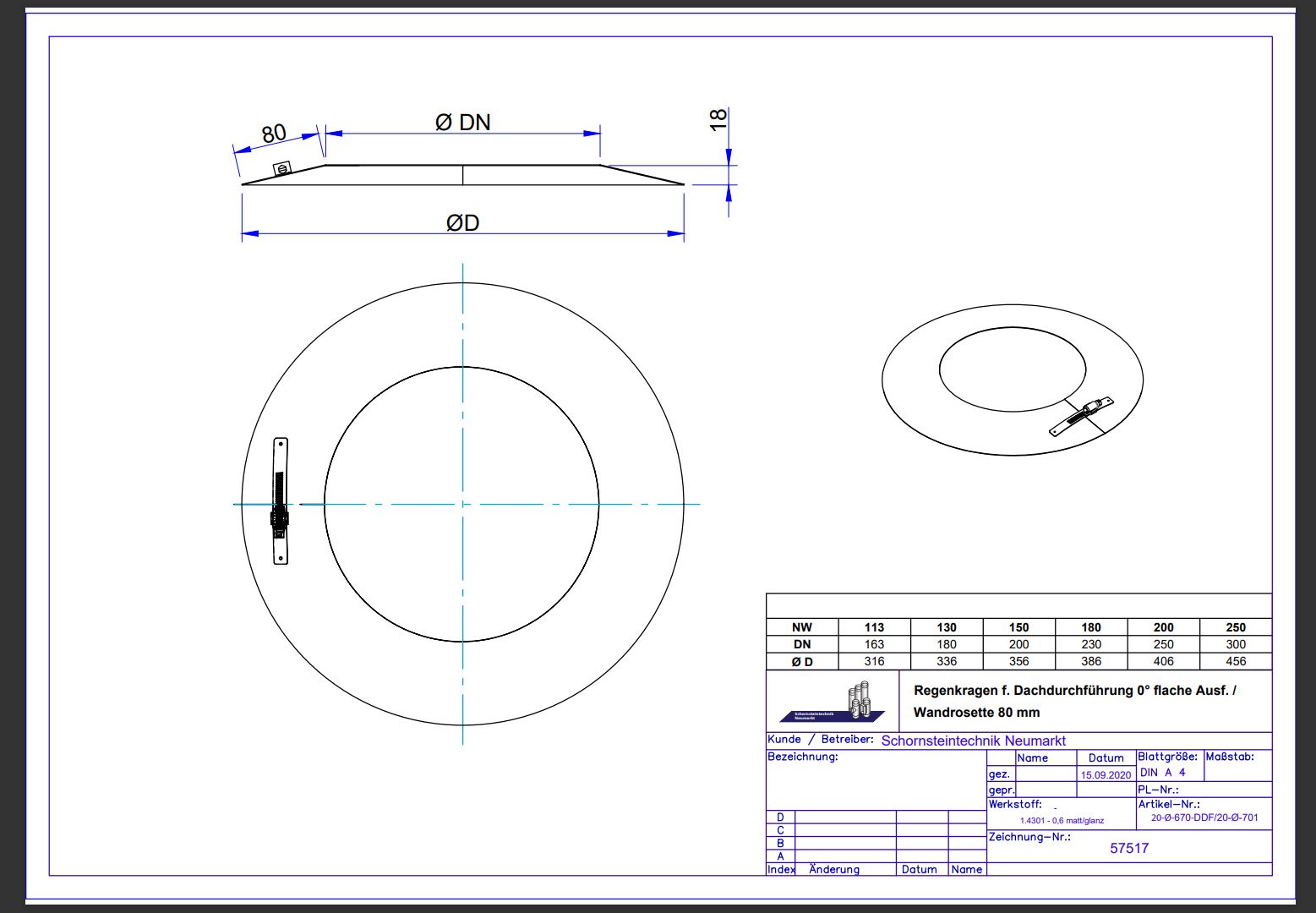Click the center crosshair of the top view
Image resolution: width=1316 pixels, height=913 pixels.
(x=462, y=505)
